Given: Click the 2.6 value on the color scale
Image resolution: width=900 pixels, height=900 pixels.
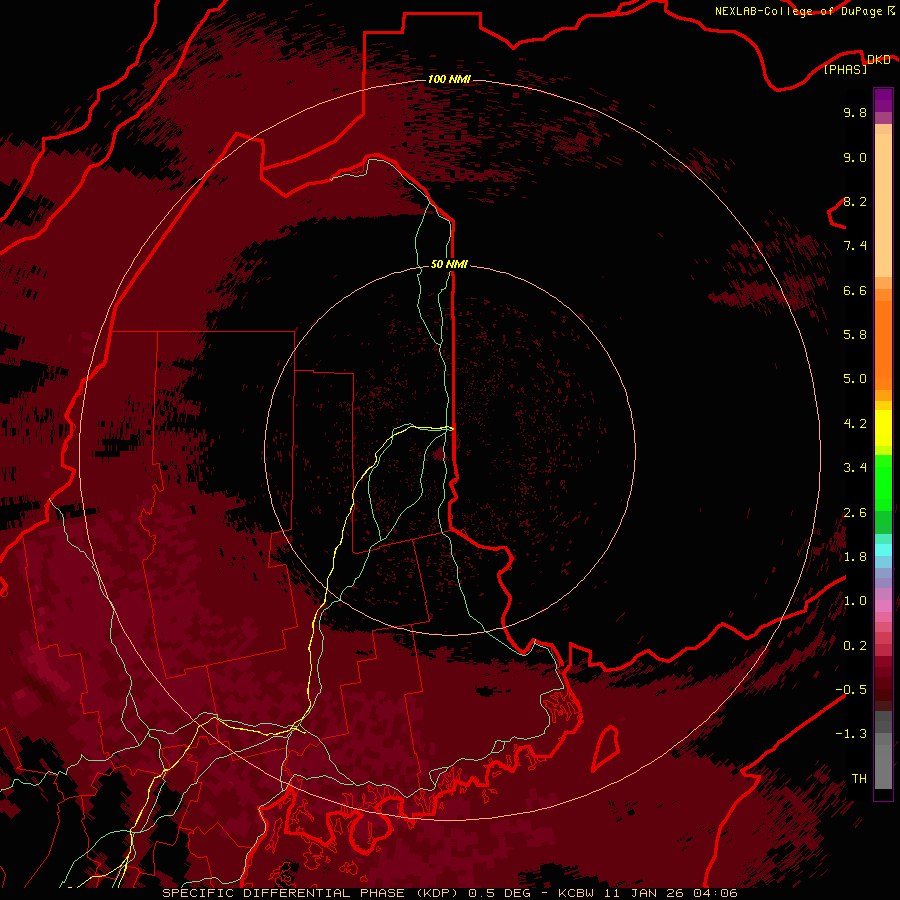Looking at the screenshot, I should click(855, 513).
